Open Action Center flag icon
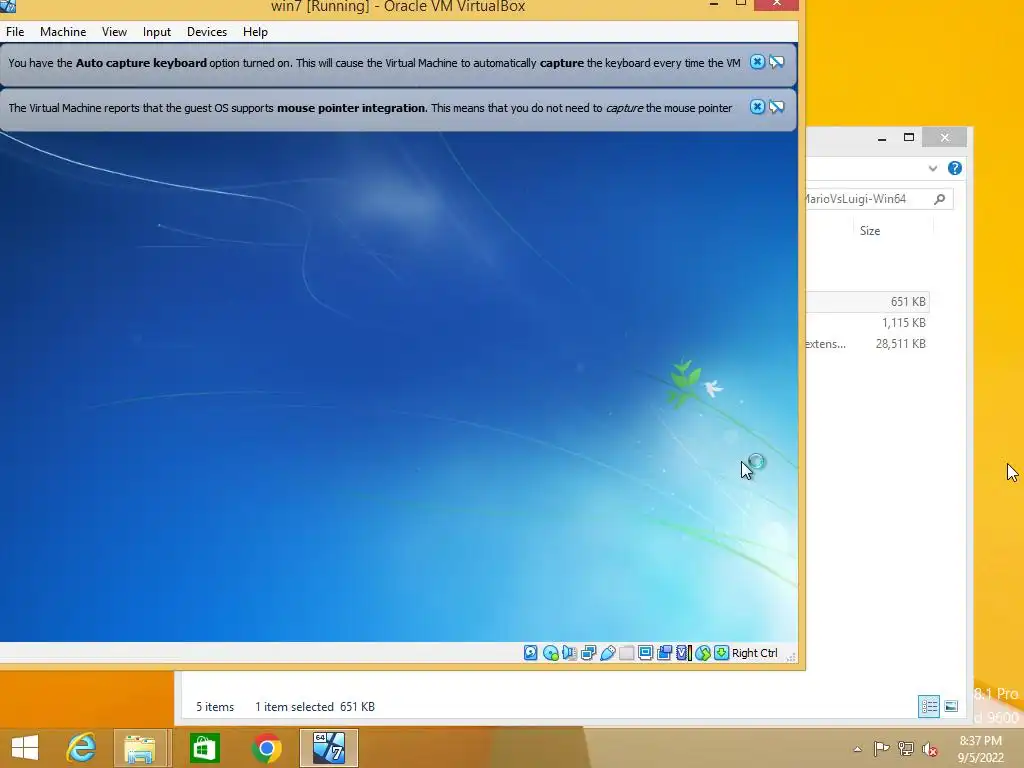1024x768 pixels. tap(882, 748)
